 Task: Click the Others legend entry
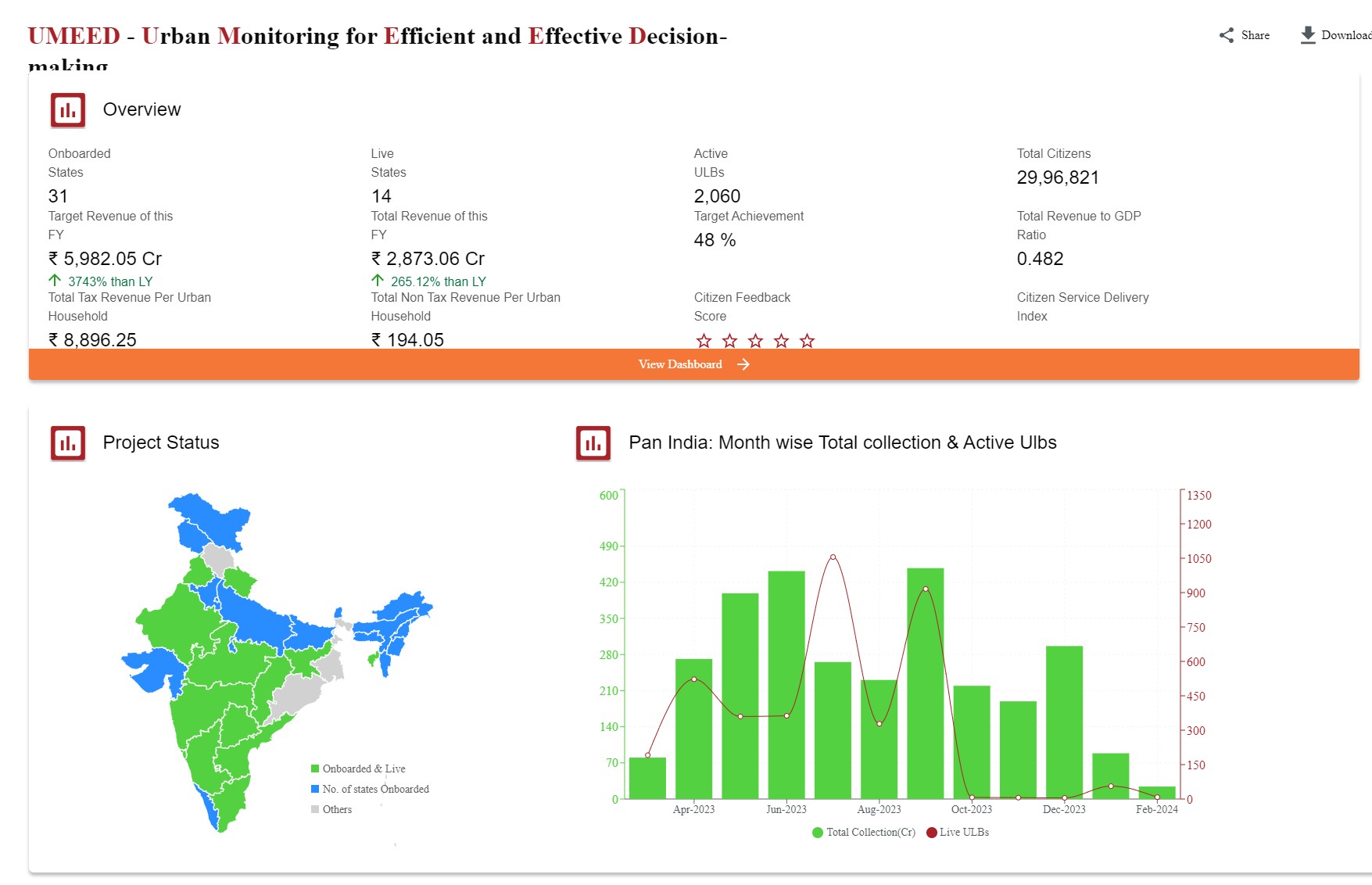pyautogui.click(x=331, y=810)
